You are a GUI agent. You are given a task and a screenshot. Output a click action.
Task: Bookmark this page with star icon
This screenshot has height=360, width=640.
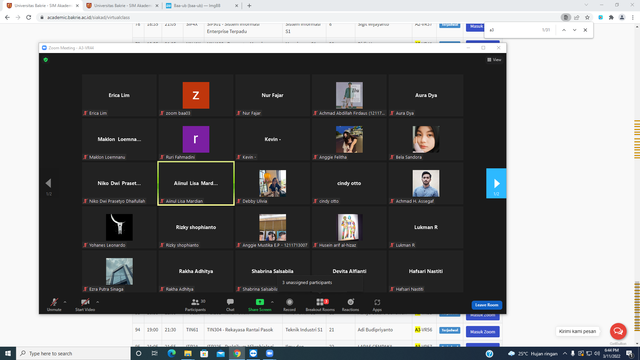(587, 18)
